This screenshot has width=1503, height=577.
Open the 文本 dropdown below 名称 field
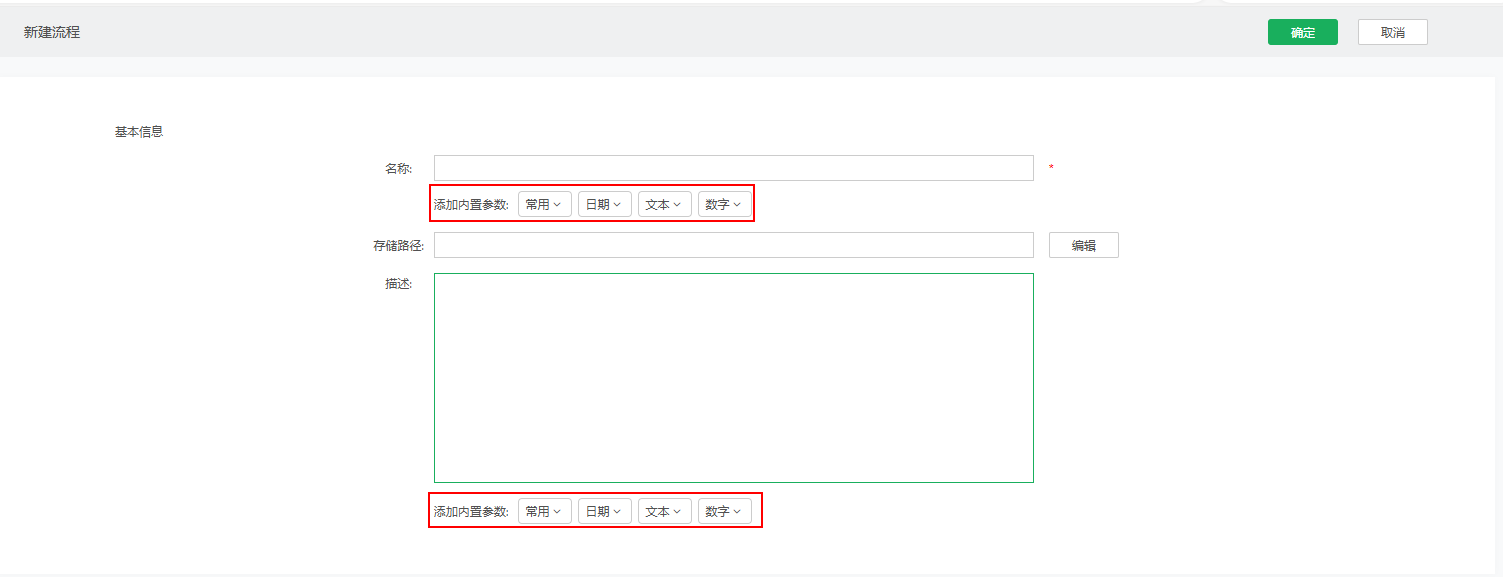(x=664, y=204)
